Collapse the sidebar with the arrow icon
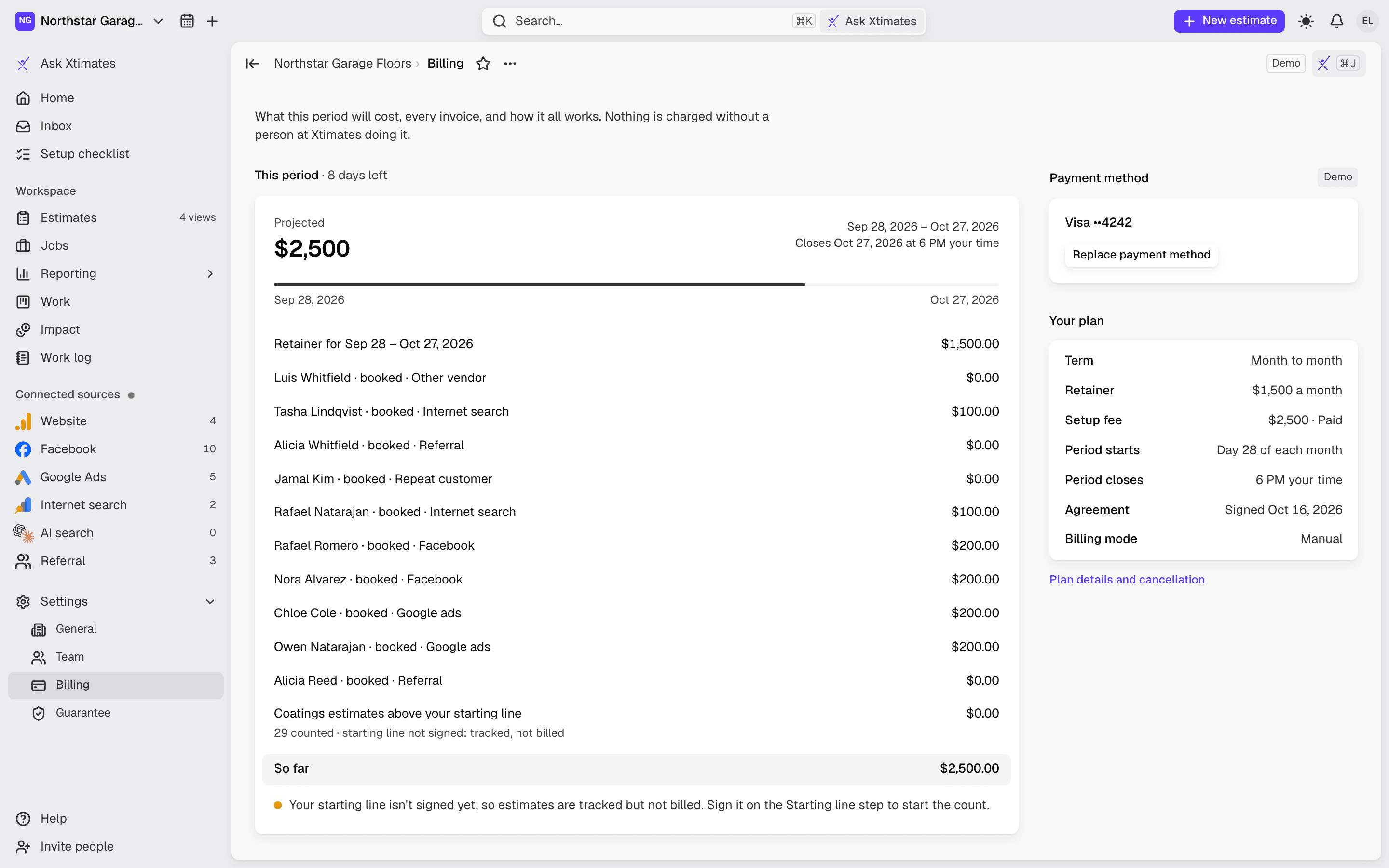 tap(253, 64)
